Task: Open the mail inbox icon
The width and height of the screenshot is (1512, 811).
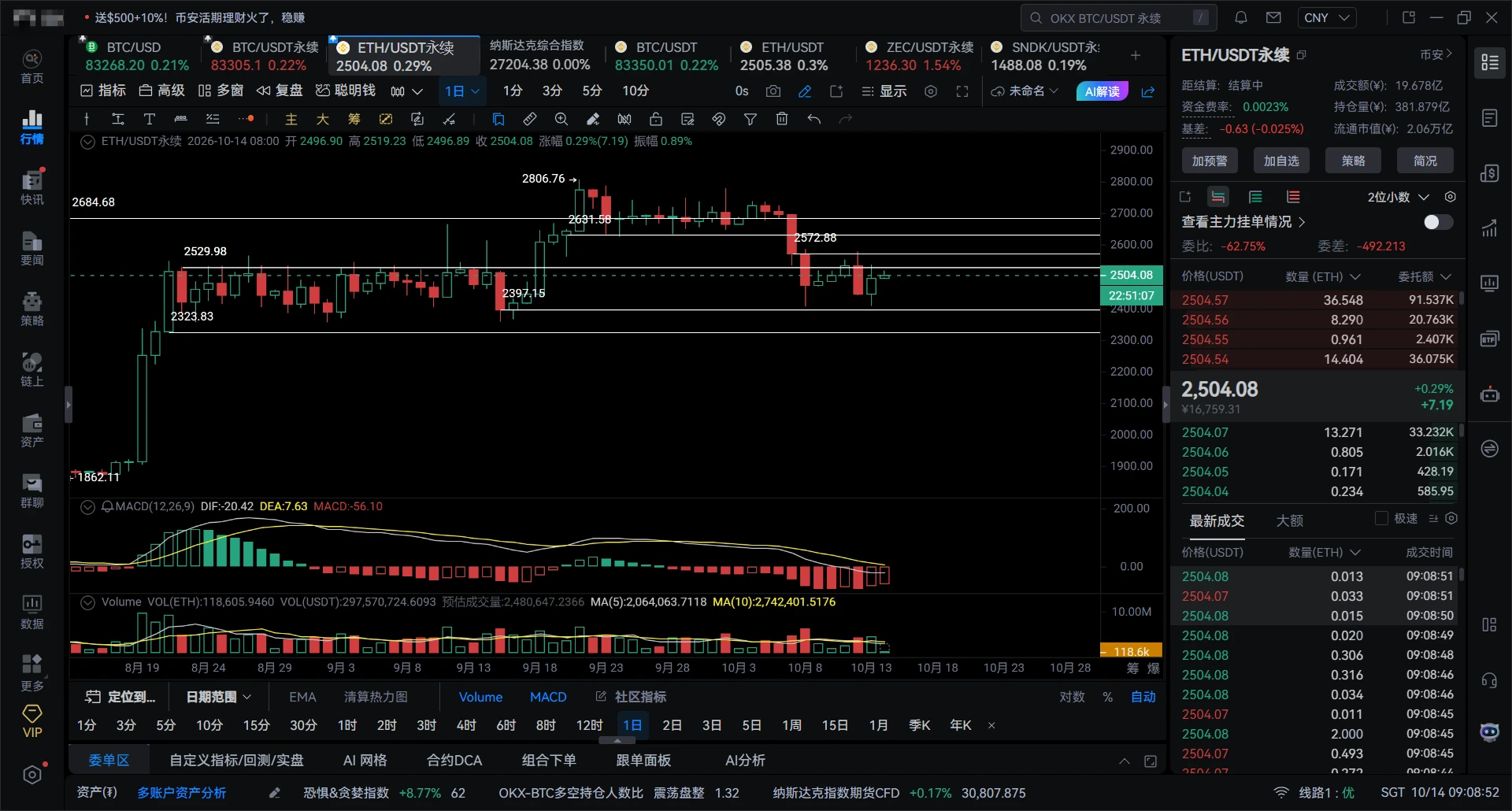Action: pyautogui.click(x=1273, y=17)
